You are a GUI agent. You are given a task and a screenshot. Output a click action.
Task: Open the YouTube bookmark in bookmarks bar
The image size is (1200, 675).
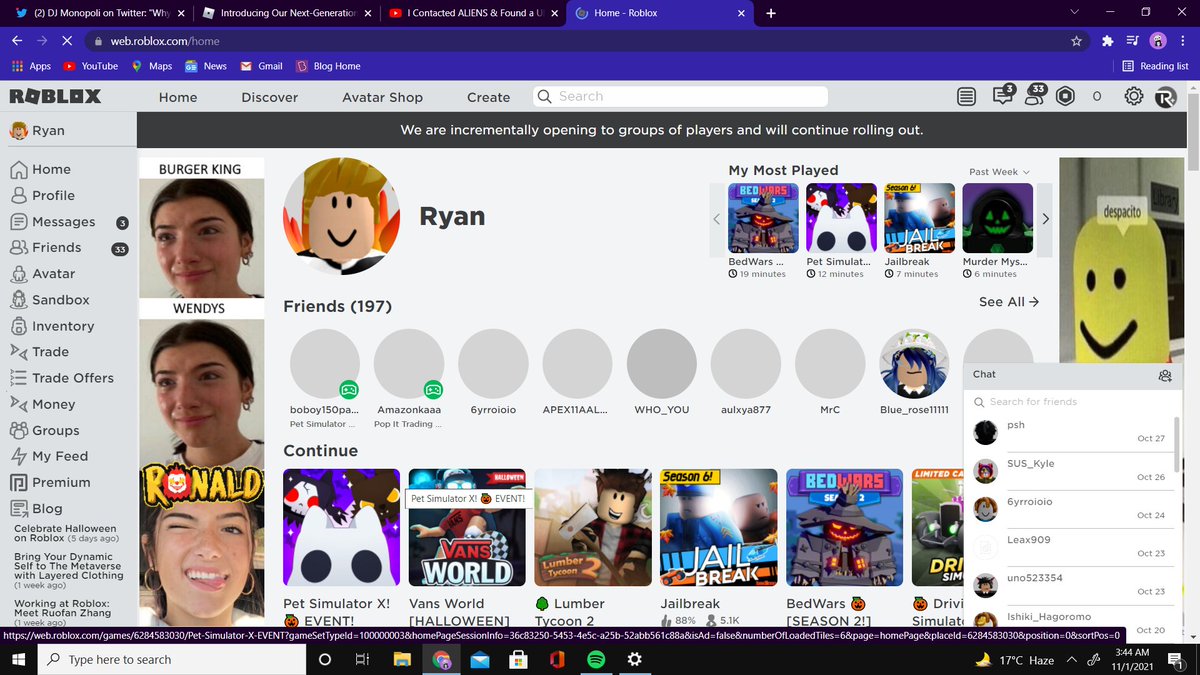tap(90, 66)
